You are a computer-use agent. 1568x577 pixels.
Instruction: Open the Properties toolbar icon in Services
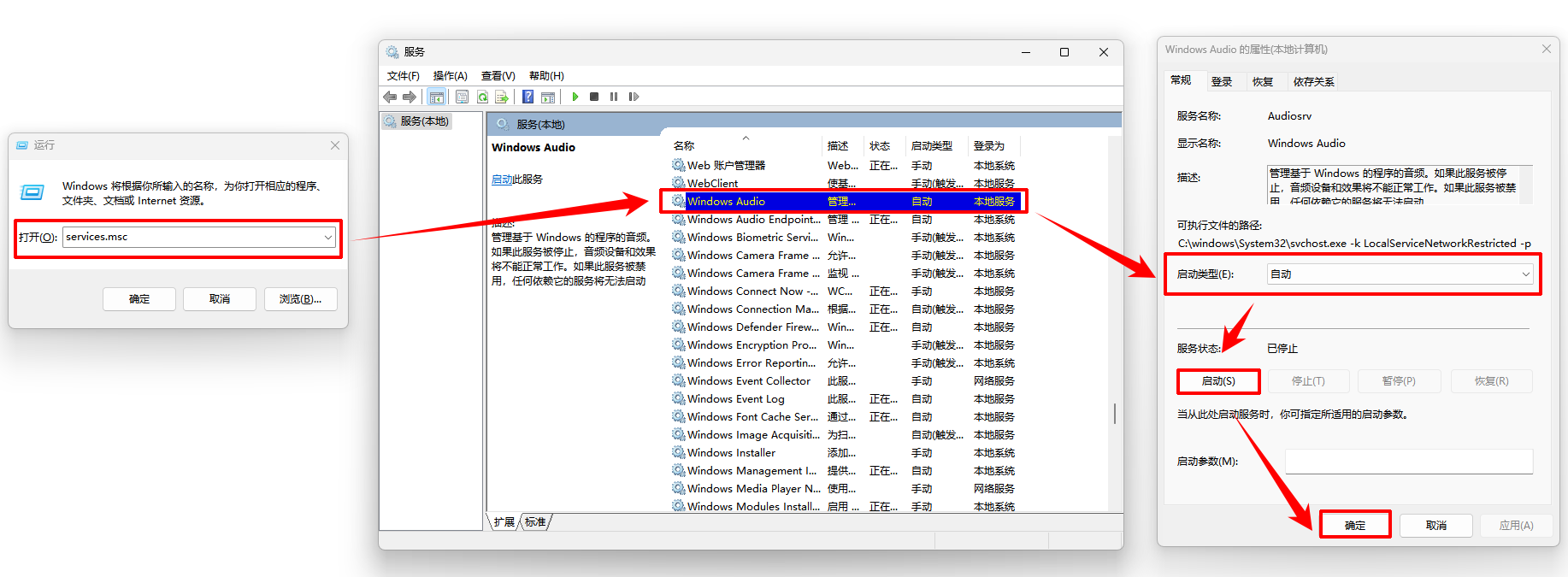click(462, 97)
